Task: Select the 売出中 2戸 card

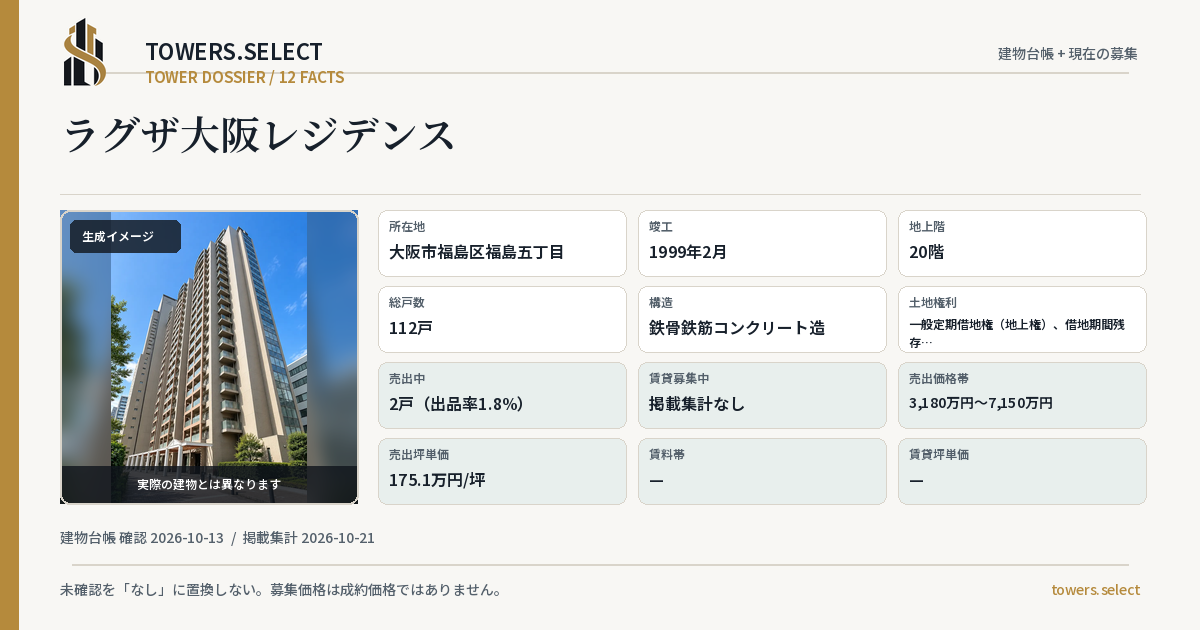Action: 502,395
